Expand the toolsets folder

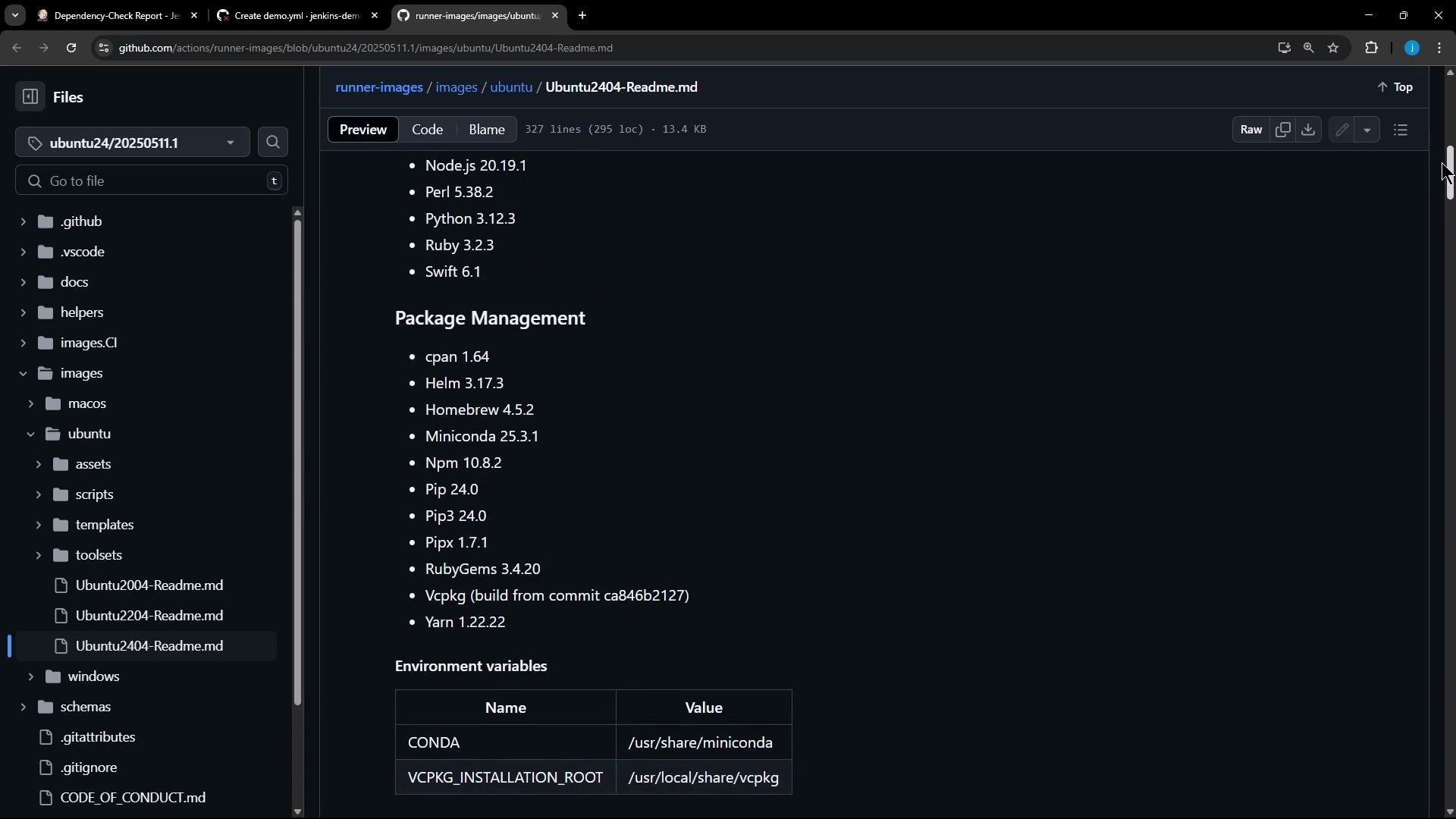pyautogui.click(x=38, y=555)
